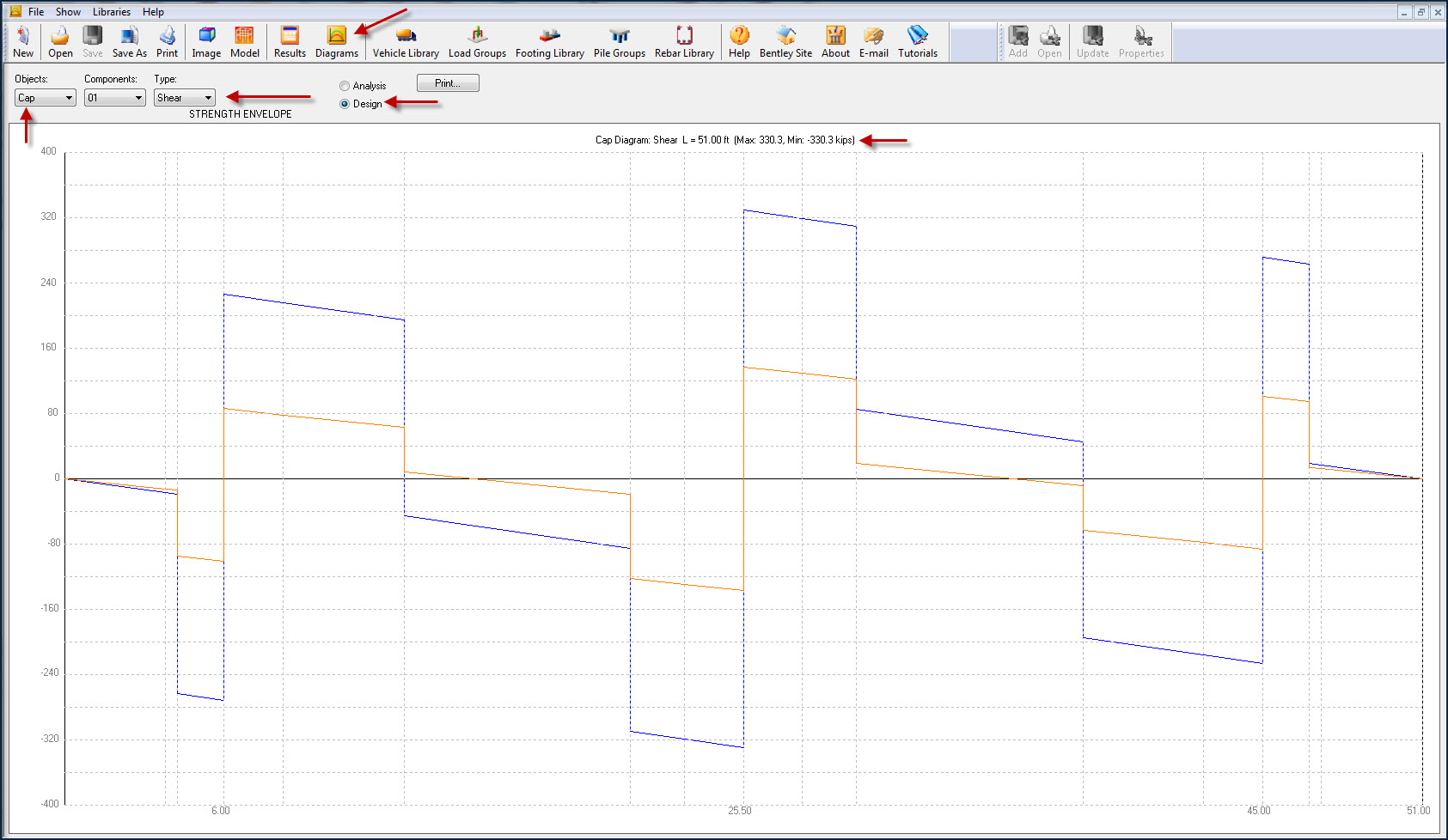Image resolution: width=1448 pixels, height=840 pixels.
Task: Open the File menu
Action: [x=36, y=12]
